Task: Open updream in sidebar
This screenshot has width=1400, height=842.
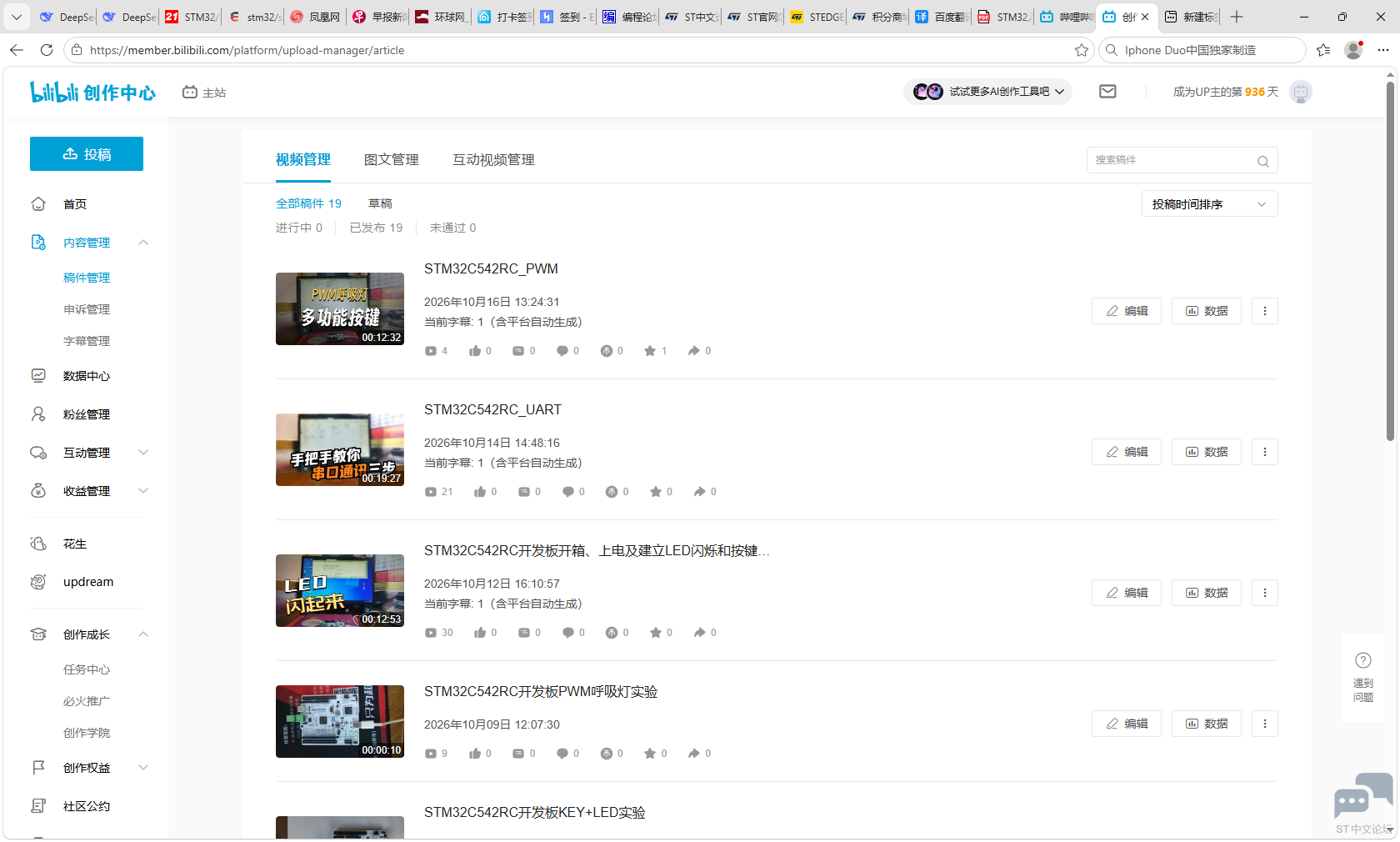Action: 87,582
